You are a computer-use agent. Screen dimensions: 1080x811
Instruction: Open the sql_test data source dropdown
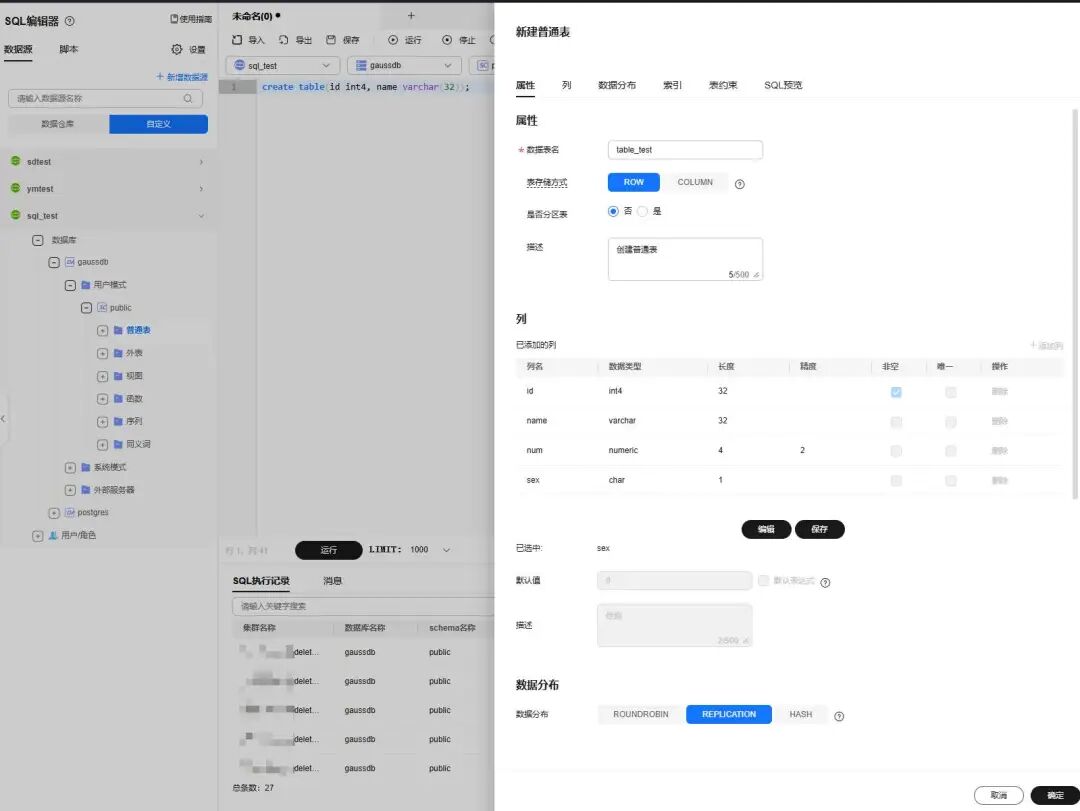(x=283, y=65)
